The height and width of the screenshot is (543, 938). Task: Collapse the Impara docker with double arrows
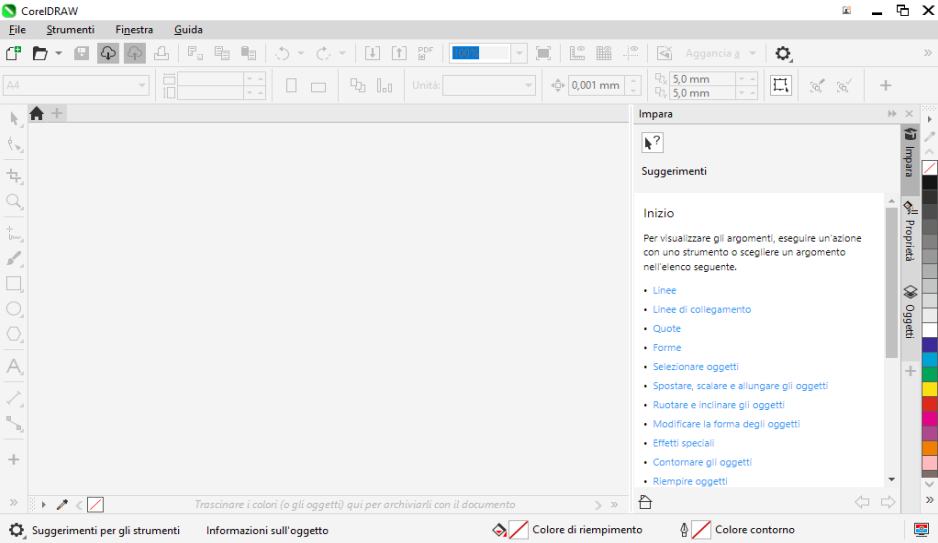pyautogui.click(x=892, y=114)
